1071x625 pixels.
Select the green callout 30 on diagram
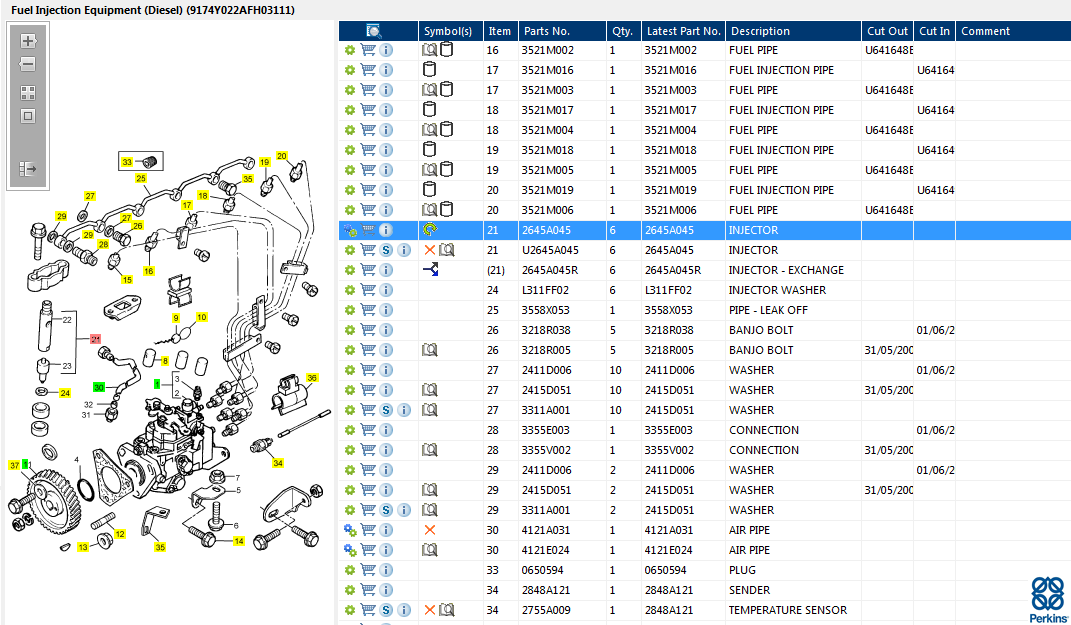[x=99, y=387]
